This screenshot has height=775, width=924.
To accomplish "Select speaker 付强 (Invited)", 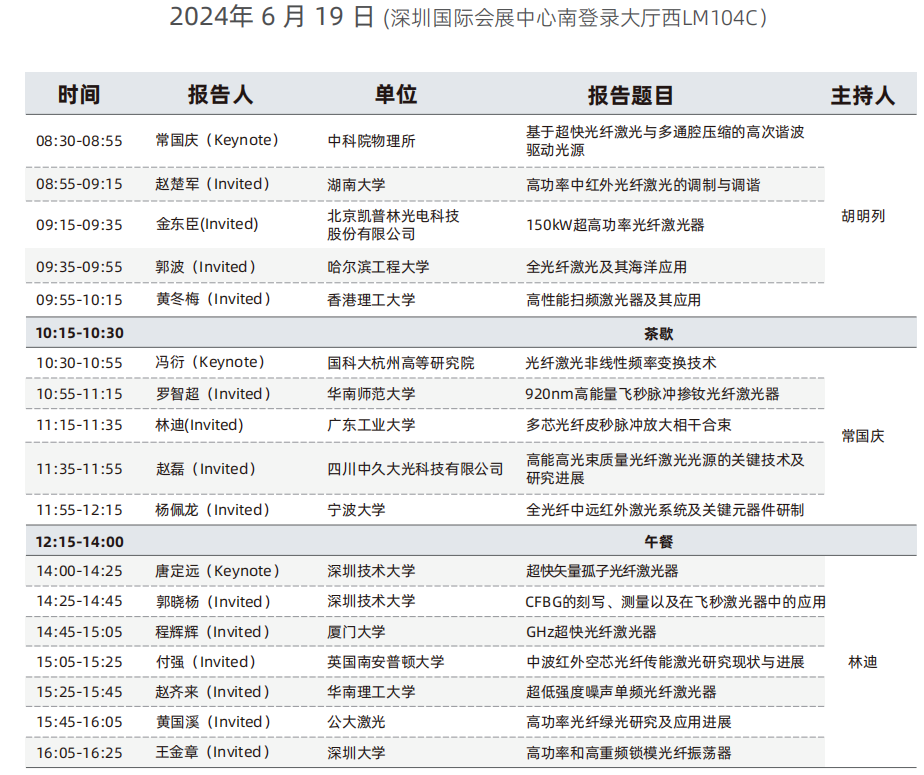I will pos(206,662).
